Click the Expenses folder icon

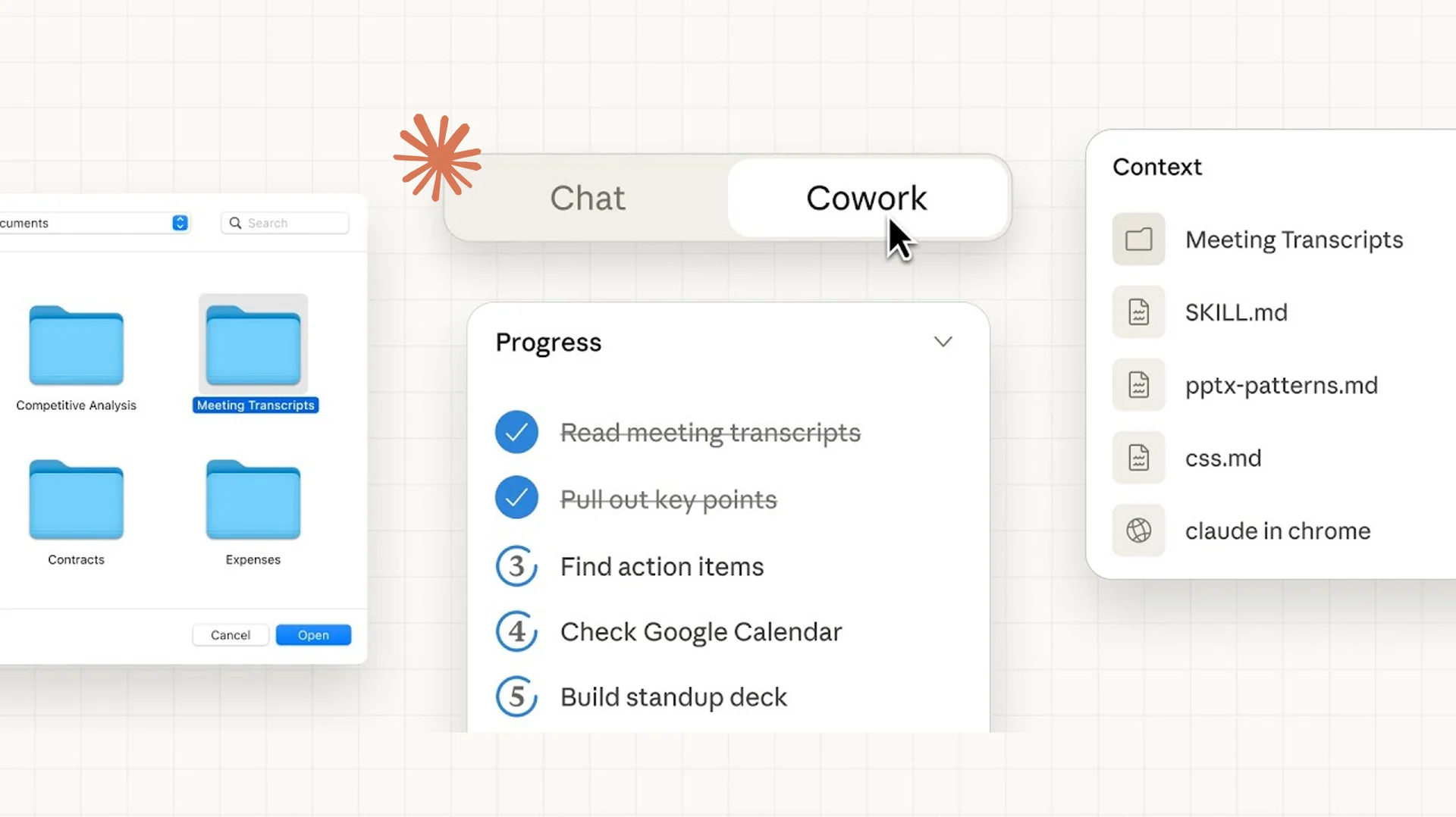pos(253,501)
